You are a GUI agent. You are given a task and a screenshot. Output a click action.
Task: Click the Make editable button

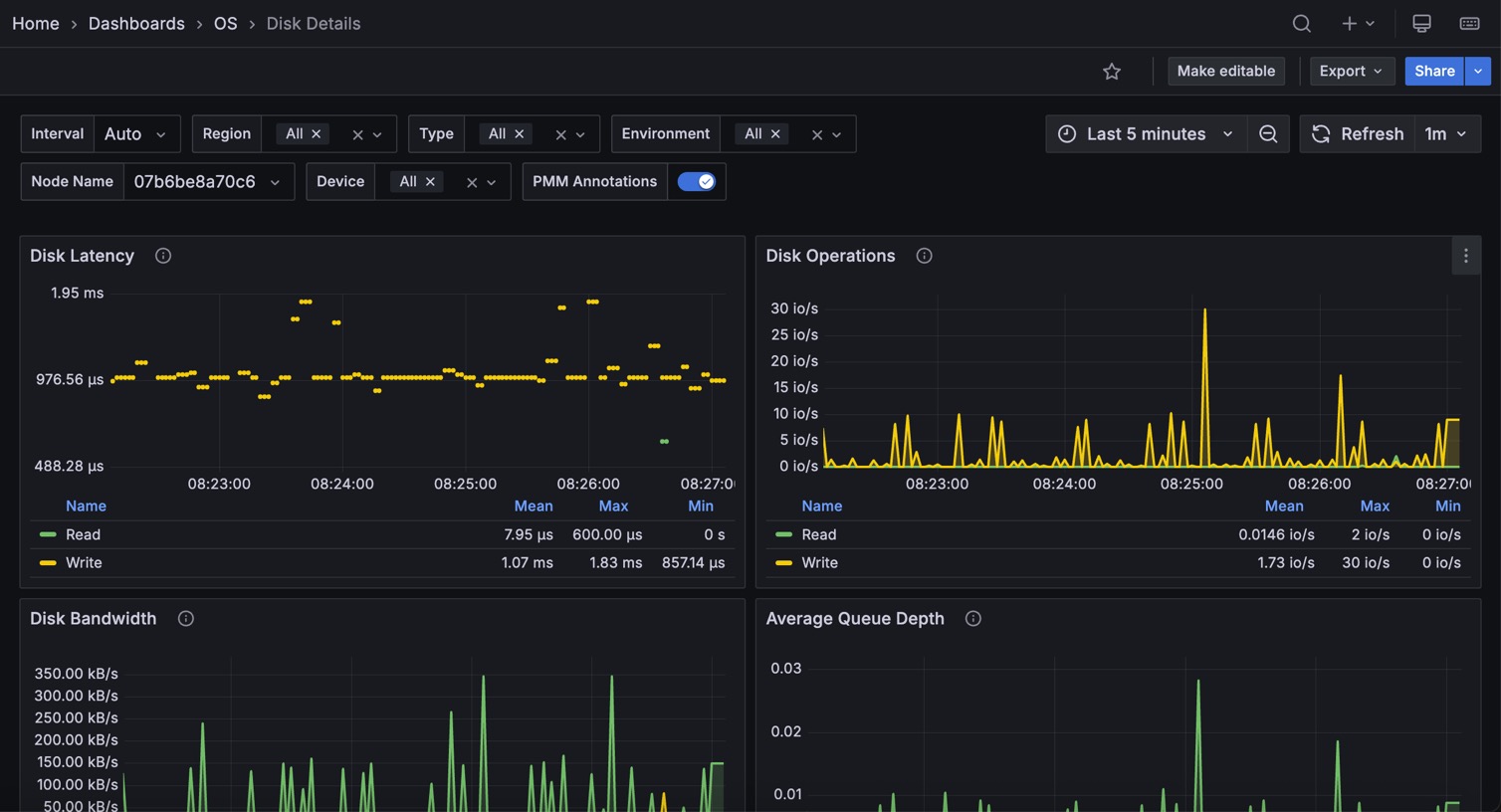1225,72
